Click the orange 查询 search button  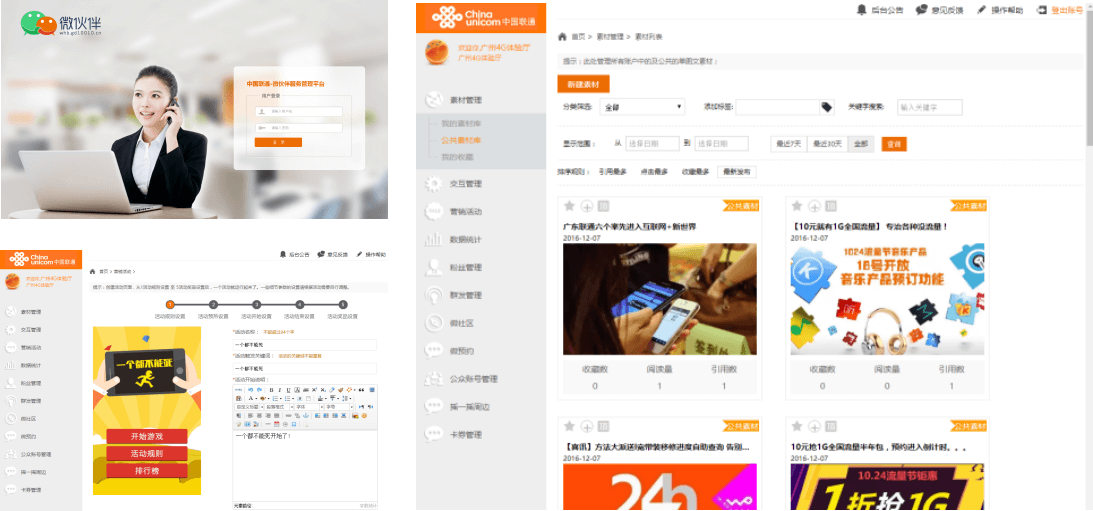[x=893, y=144]
